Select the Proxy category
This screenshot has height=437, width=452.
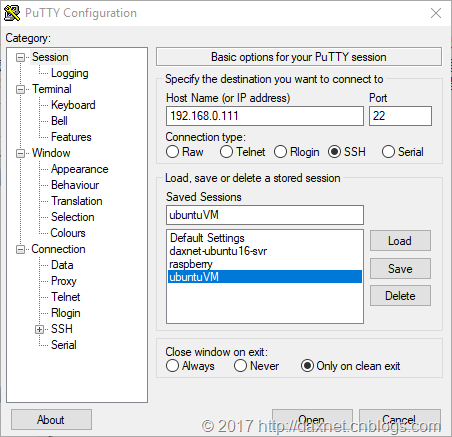(x=64, y=281)
